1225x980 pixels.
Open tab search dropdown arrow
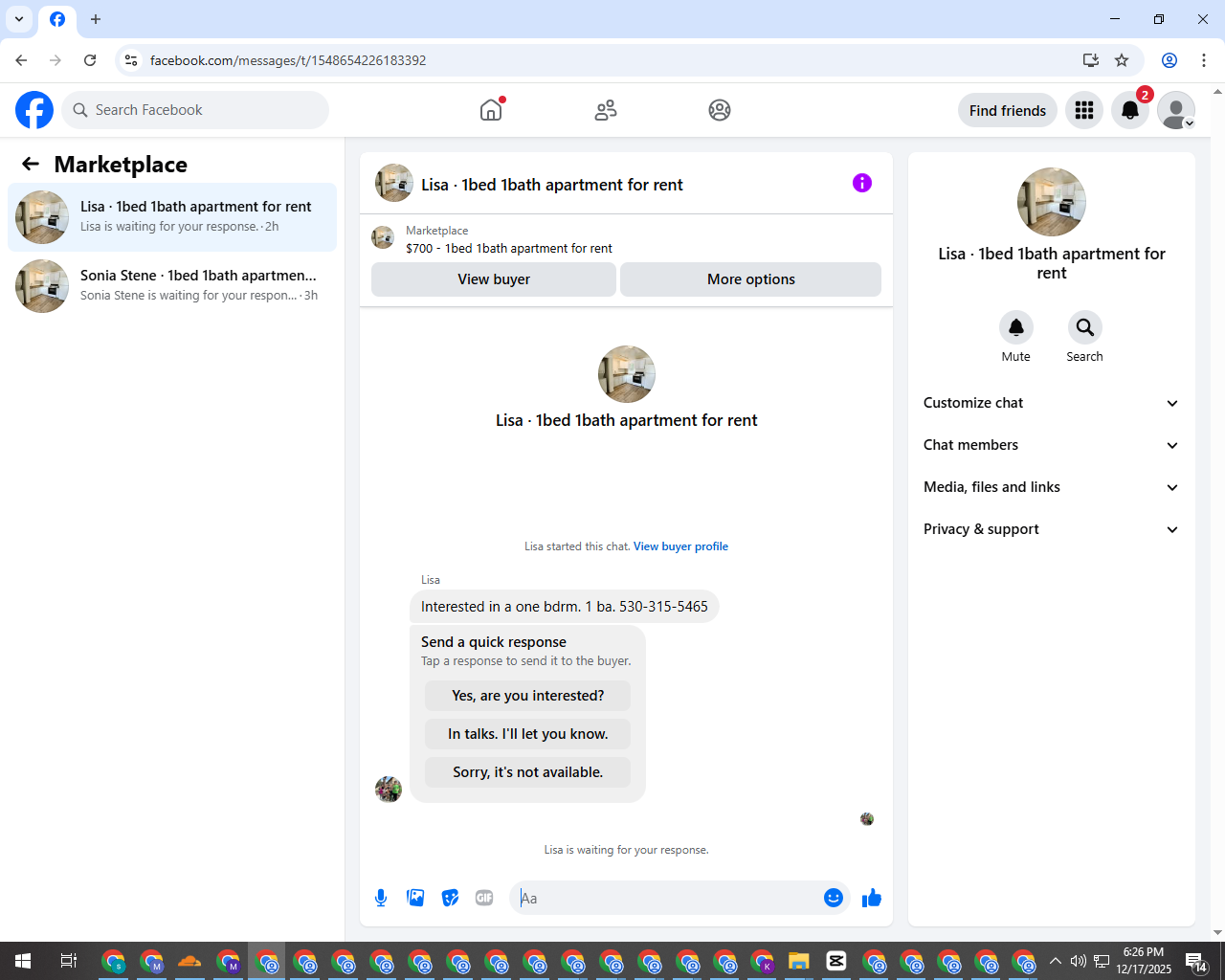[x=19, y=19]
